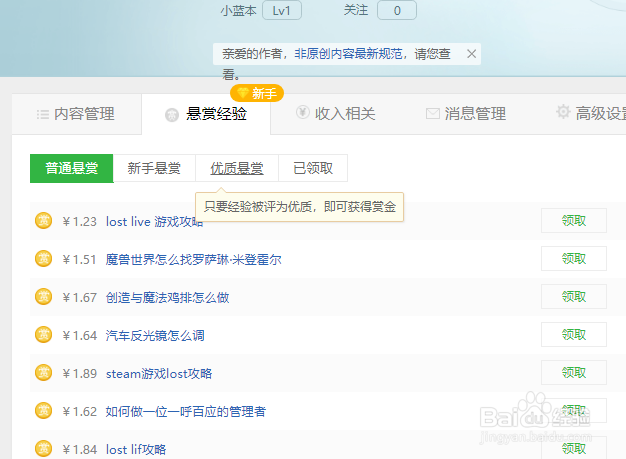This screenshot has height=459, width=626.
Task: Open the 如何做一位一呼百应的管理者 link
Action: 186,412
